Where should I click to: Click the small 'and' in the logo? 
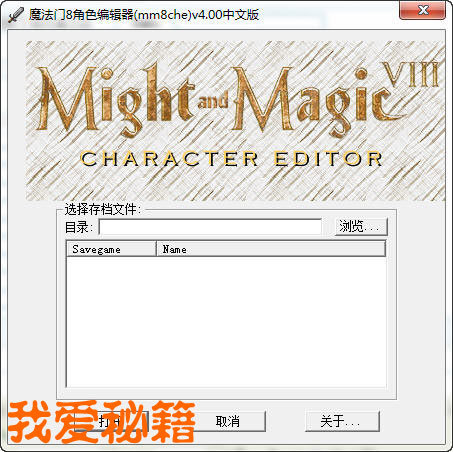click(x=213, y=100)
